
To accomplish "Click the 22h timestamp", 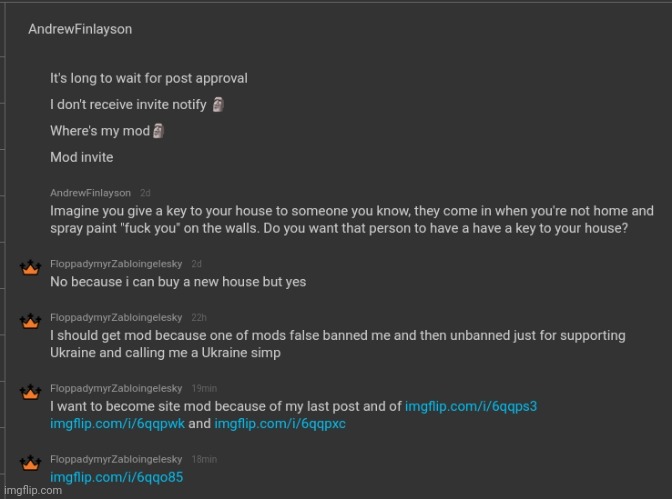I will pyautogui.click(x=199, y=317).
